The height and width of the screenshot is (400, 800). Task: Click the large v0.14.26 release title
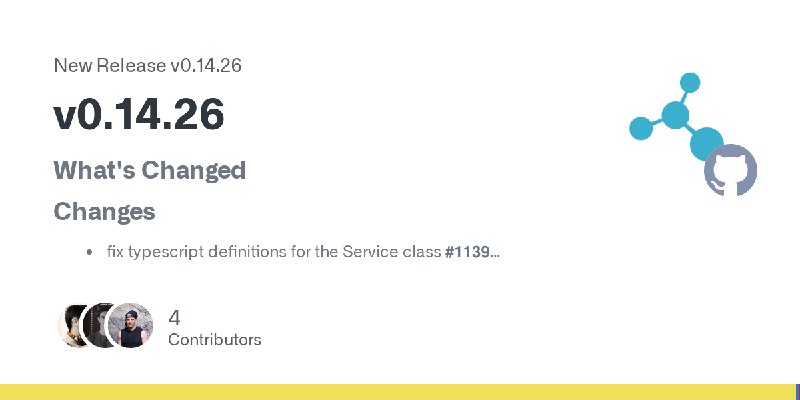139,114
